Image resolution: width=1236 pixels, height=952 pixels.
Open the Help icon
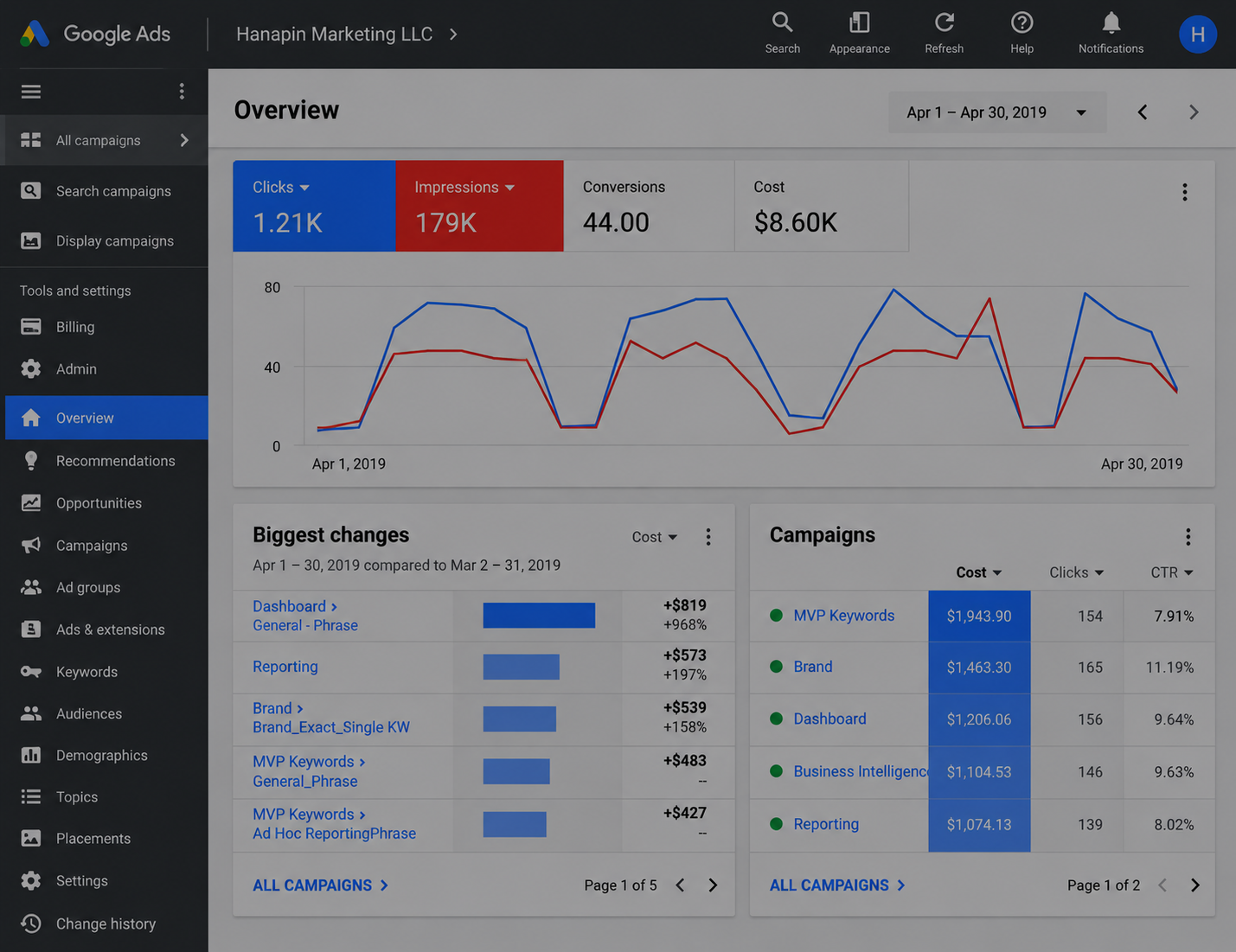click(1021, 33)
